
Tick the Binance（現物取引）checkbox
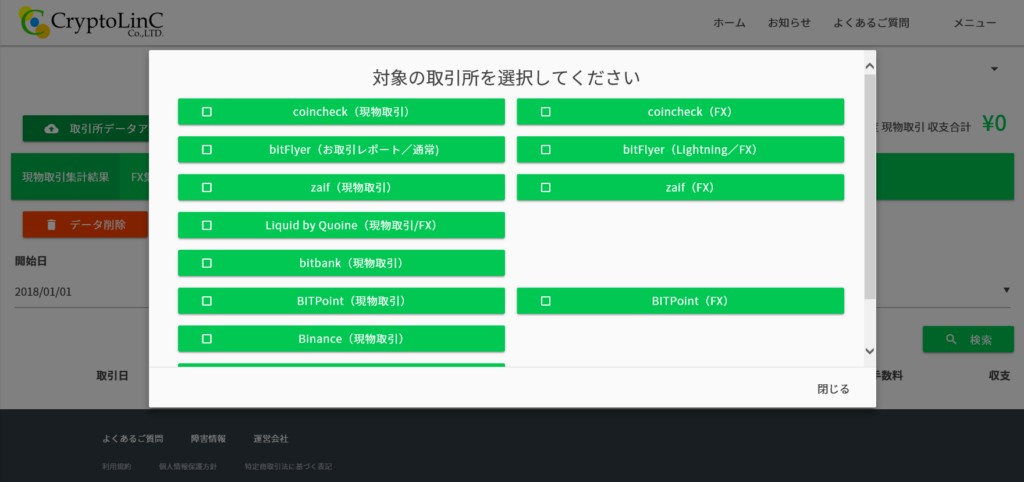tap(207, 339)
